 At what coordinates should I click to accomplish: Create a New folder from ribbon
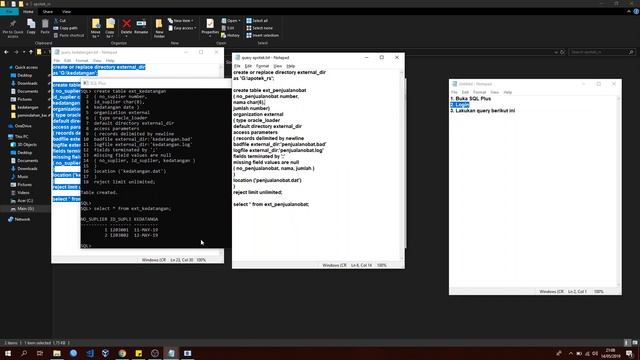[159, 28]
